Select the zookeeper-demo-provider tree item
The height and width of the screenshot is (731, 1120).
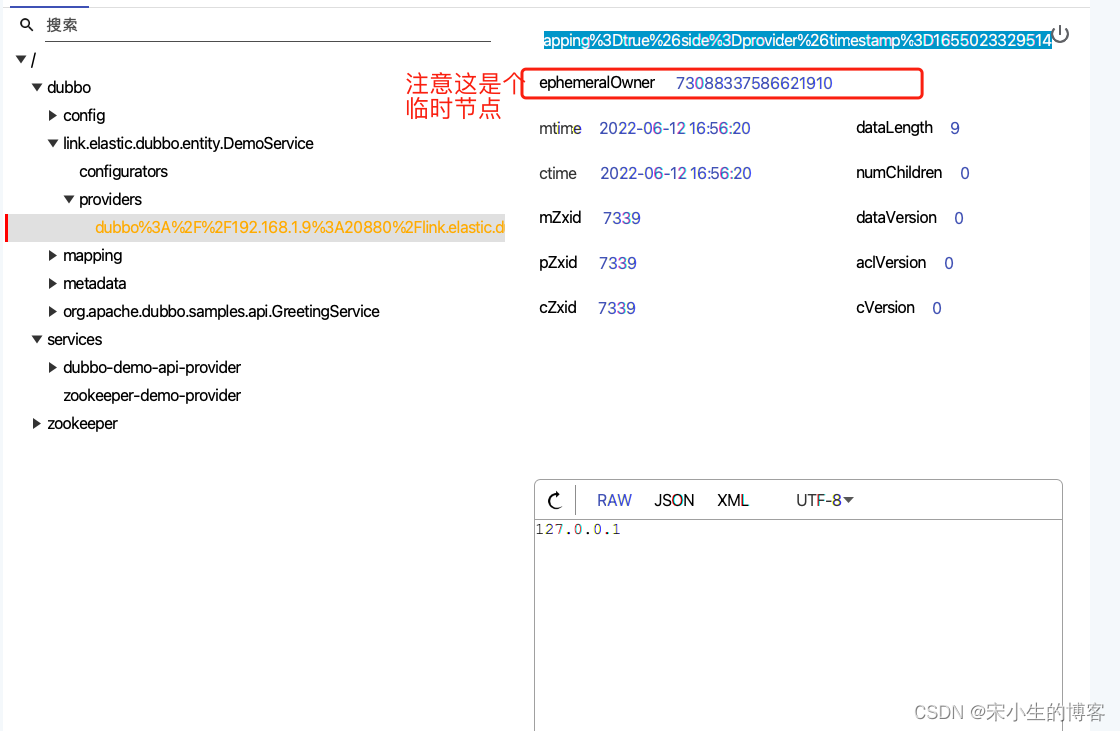tap(152, 396)
